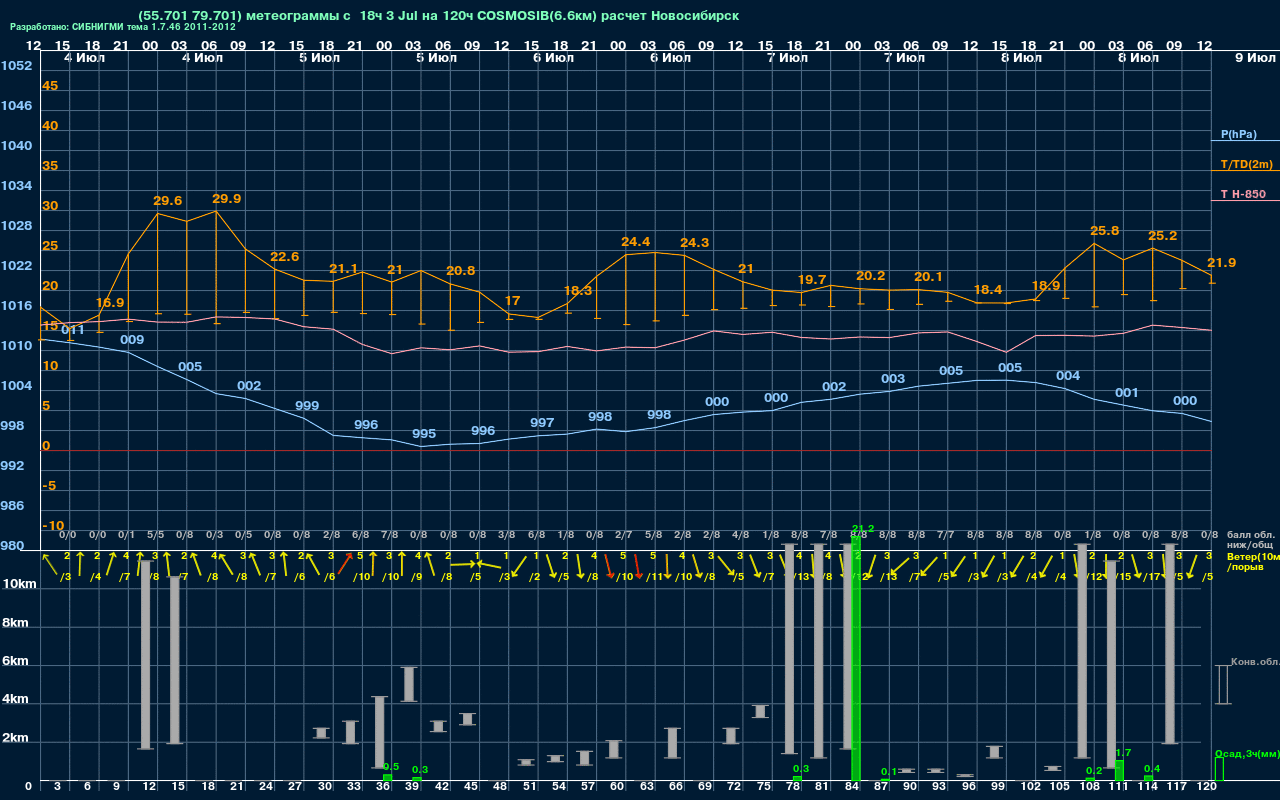Viewport: 1280px width, 800px height.
Task: Click the 18.9 temperature value
Action: (1046, 286)
